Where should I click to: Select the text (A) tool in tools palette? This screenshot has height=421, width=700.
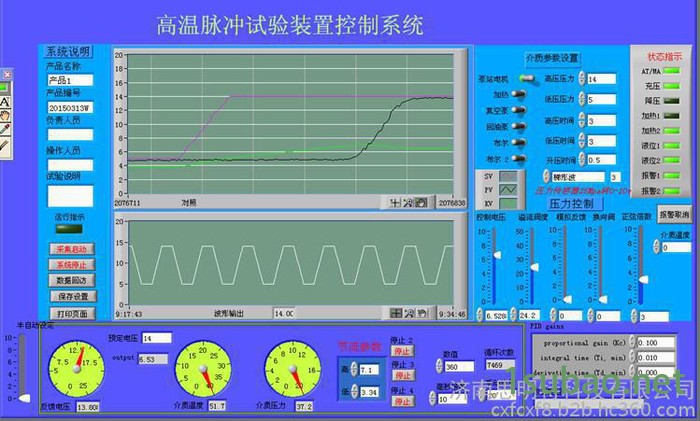[x=5, y=102]
